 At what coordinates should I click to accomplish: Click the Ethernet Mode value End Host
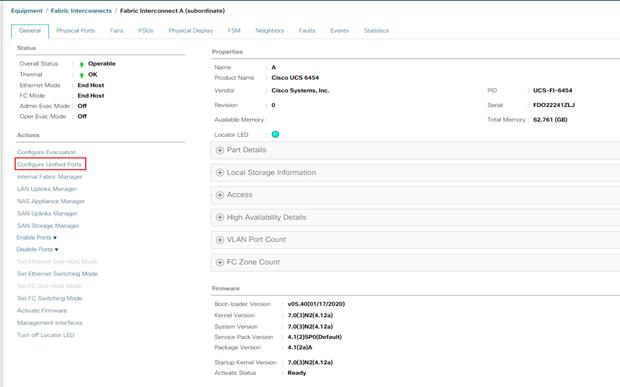pos(91,85)
